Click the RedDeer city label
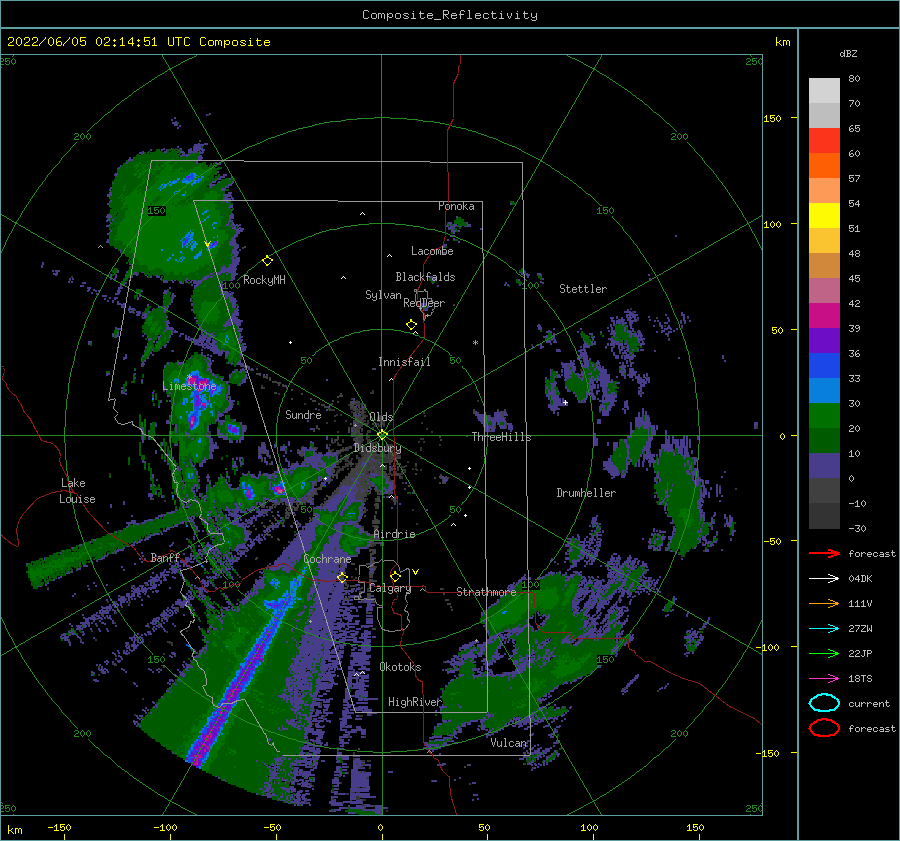This screenshot has width=900, height=841. click(424, 303)
